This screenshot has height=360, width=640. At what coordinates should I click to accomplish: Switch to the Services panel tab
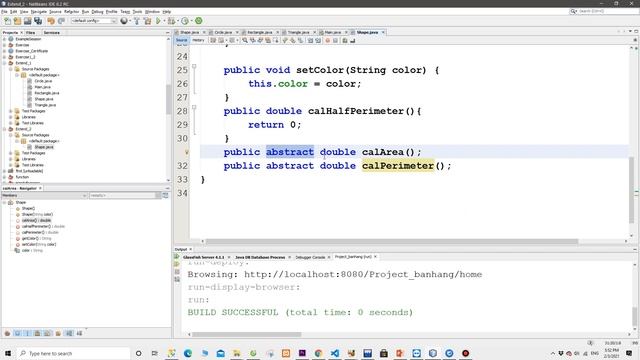[52, 33]
